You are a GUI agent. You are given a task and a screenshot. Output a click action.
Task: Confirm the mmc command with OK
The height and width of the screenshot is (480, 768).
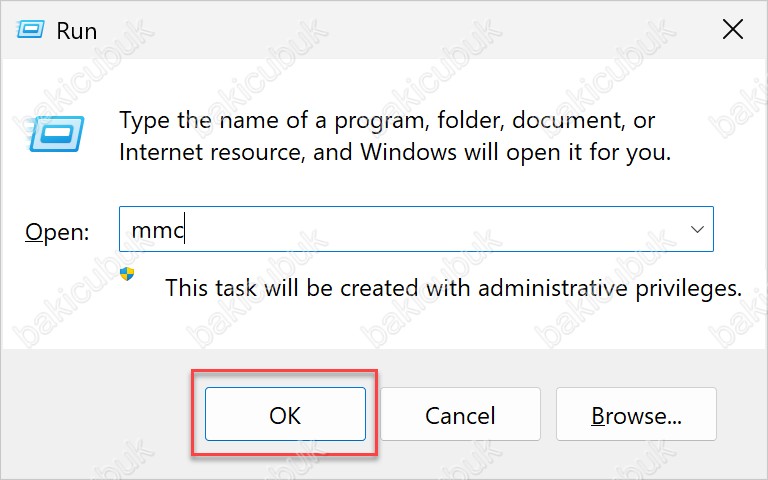[285, 414]
